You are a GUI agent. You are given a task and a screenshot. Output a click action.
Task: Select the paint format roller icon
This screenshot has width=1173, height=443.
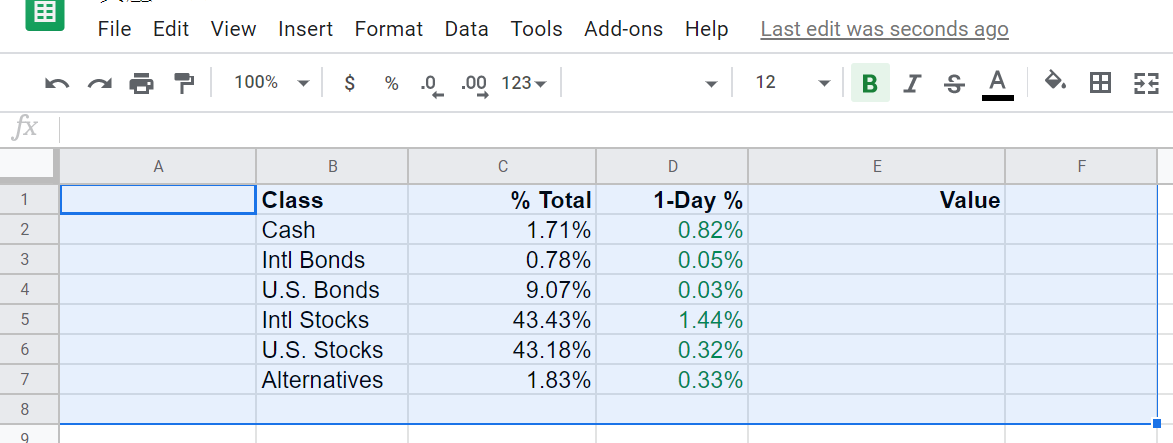click(184, 84)
